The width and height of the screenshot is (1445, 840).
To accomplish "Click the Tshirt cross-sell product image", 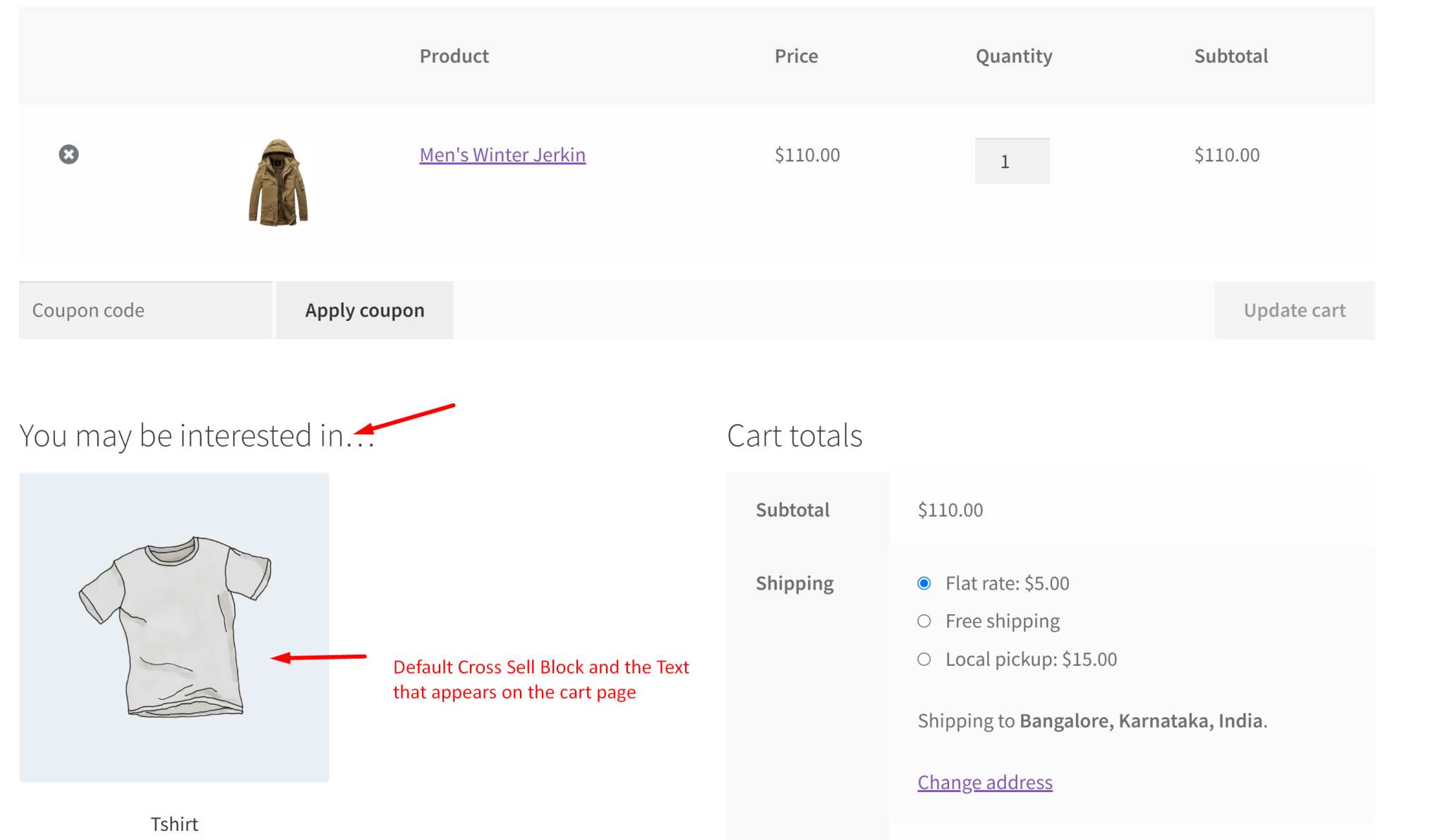I will click(x=174, y=626).
